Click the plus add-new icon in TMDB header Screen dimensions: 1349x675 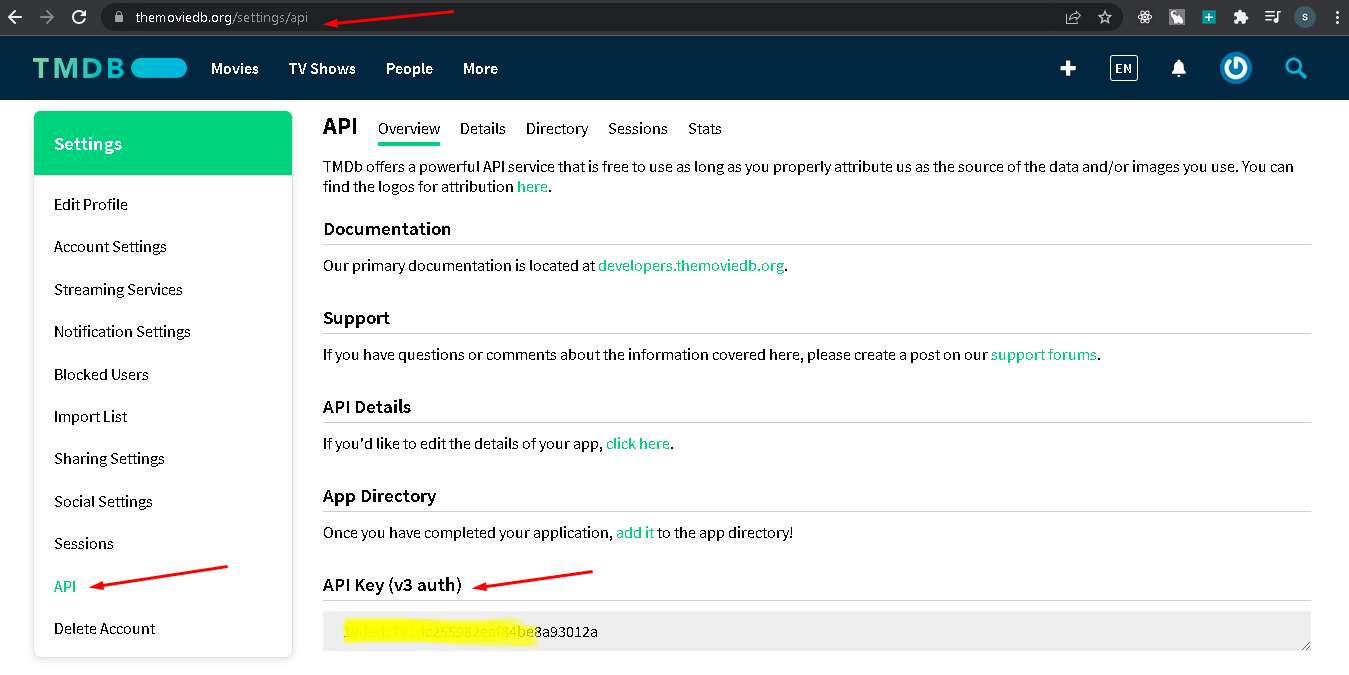click(1068, 68)
